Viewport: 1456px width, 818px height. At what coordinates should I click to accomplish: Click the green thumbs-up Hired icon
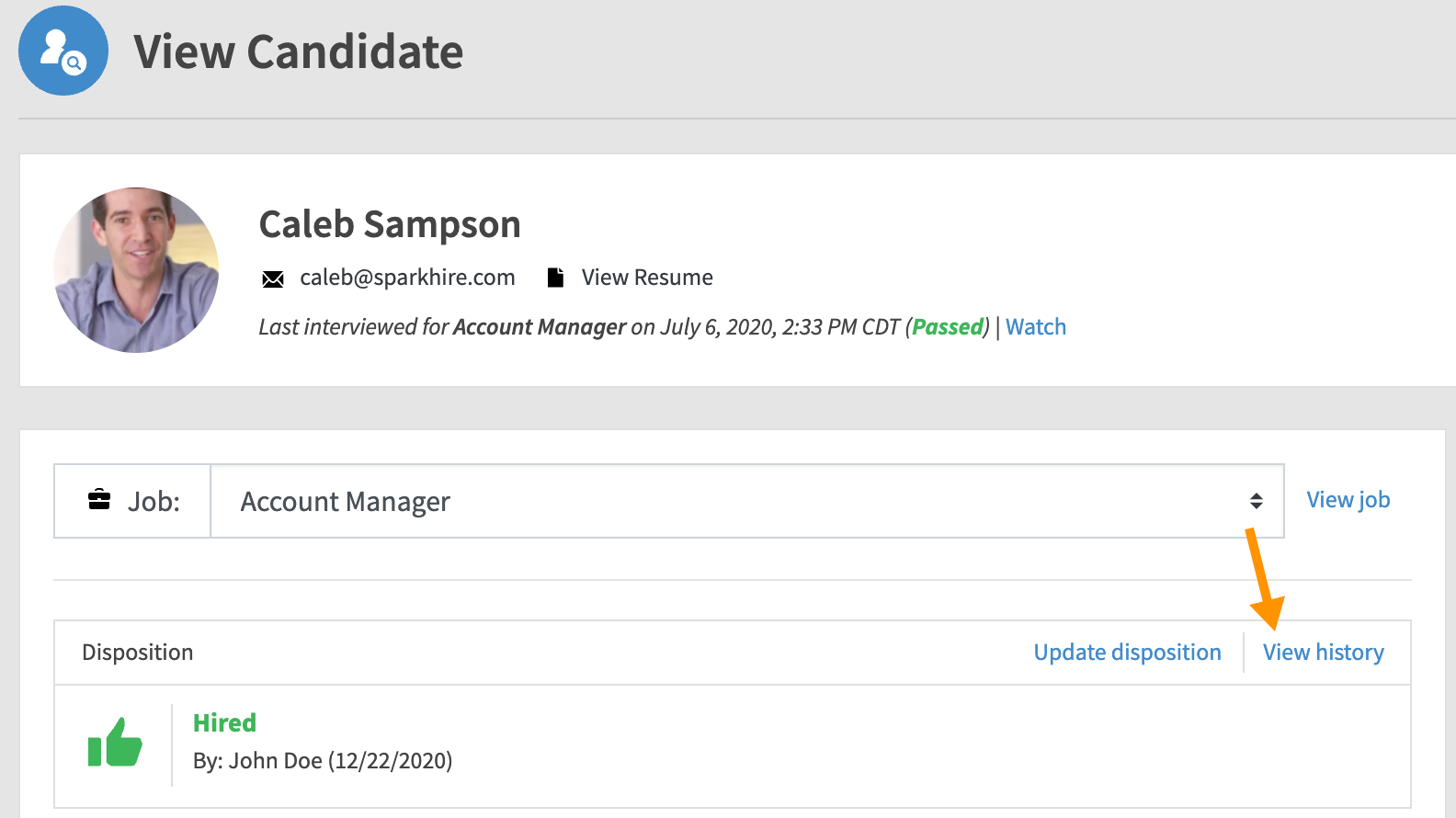(115, 743)
